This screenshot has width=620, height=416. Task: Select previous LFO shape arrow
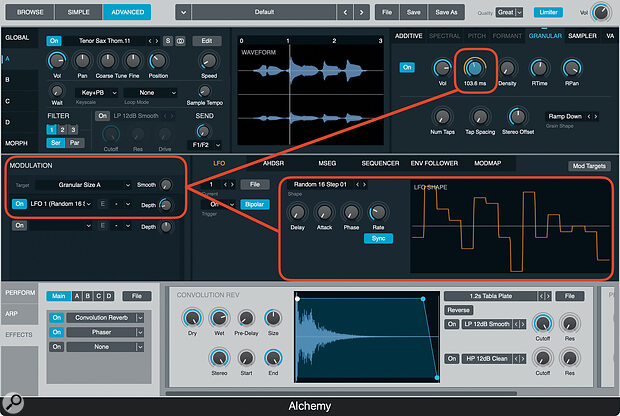click(357, 185)
